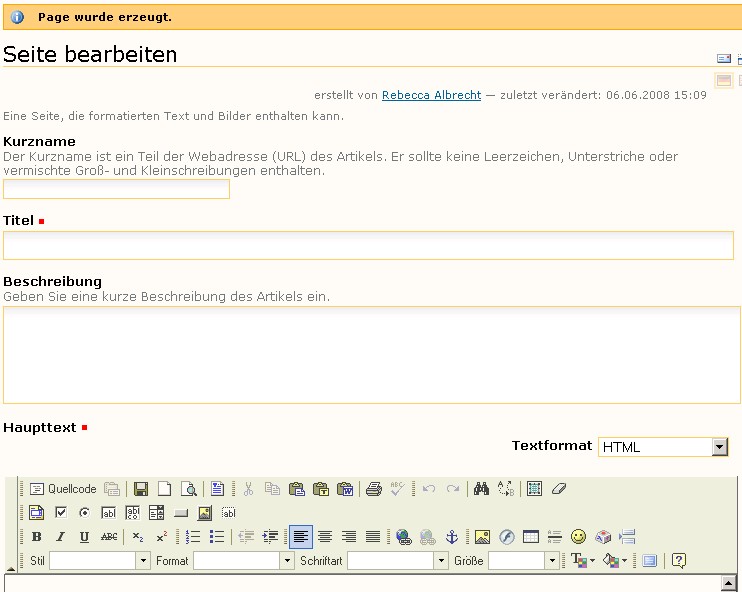Viewport: 742px width, 592px height.
Task: Open find binoculars icon
Action: pyautogui.click(x=481, y=489)
